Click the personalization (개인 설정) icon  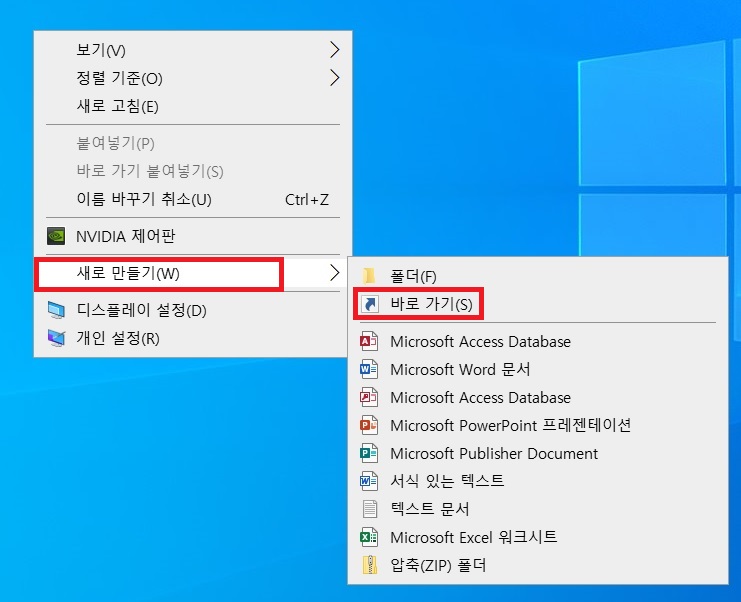pyautogui.click(x=56, y=338)
